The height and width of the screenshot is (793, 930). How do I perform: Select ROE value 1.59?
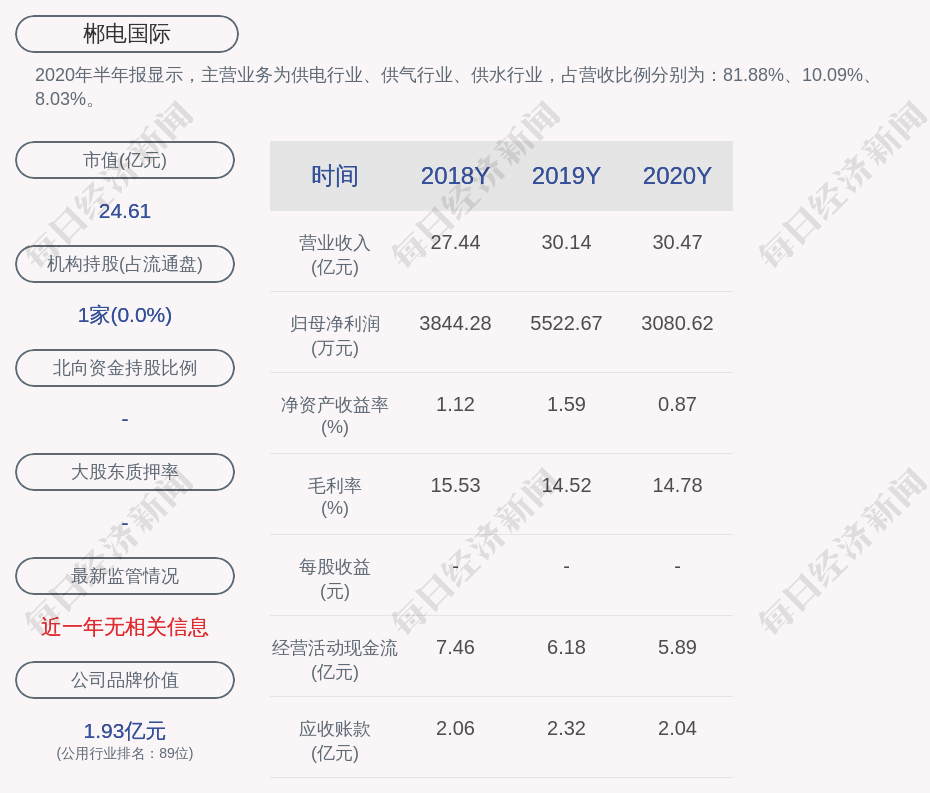[x=566, y=405]
